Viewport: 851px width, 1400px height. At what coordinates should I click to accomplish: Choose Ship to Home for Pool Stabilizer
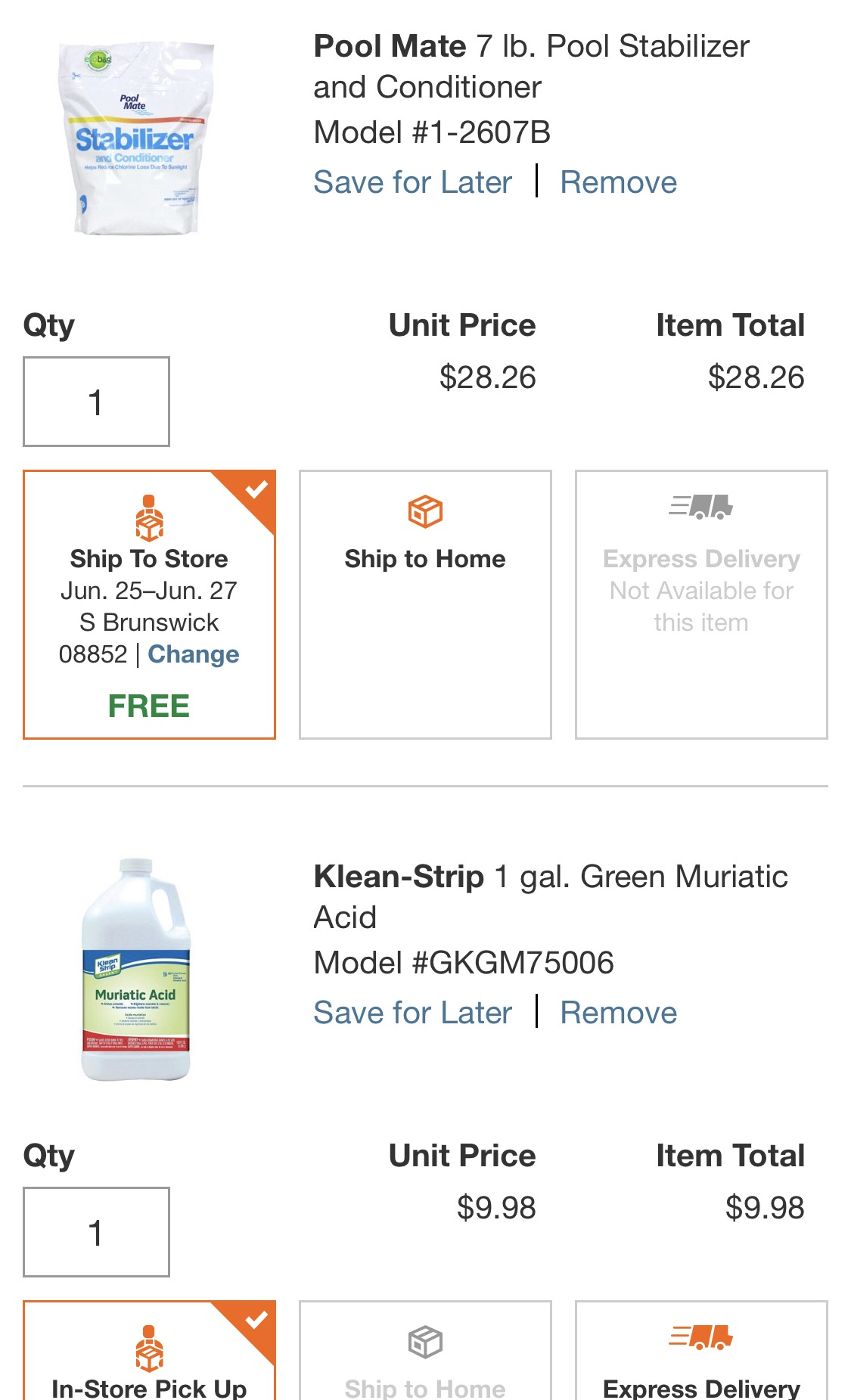(425, 604)
